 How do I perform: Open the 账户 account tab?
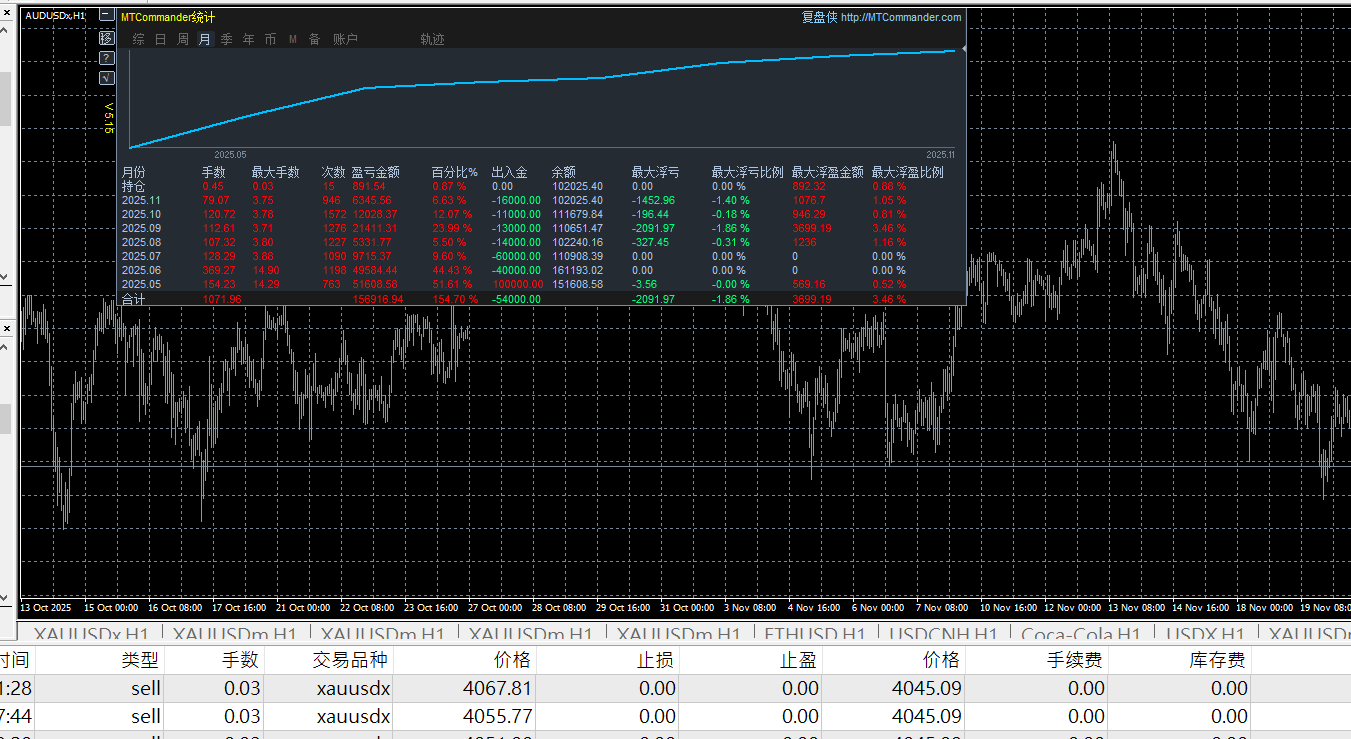[x=345, y=39]
